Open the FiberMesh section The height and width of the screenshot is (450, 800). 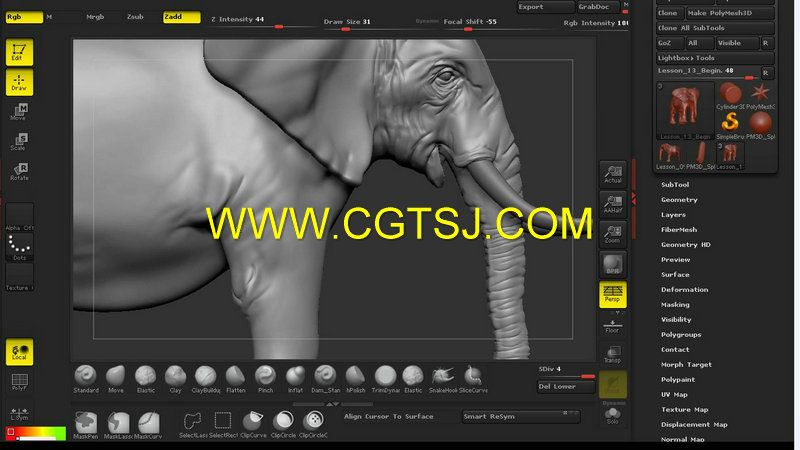(x=679, y=230)
